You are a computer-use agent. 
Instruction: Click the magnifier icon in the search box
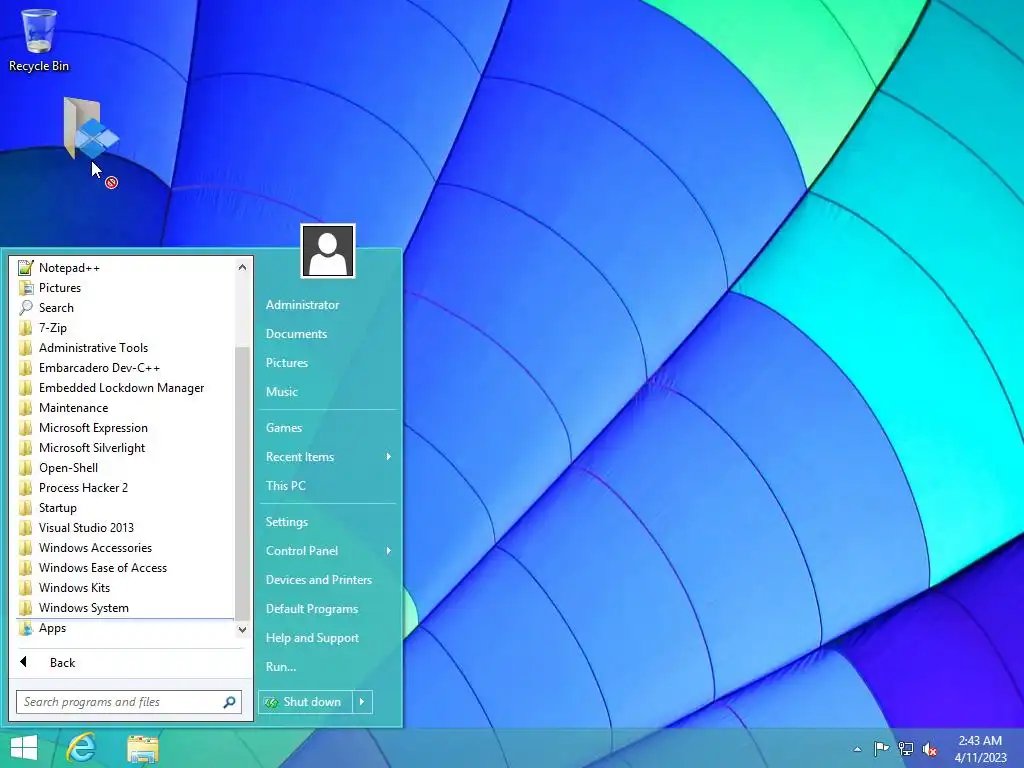click(x=229, y=702)
